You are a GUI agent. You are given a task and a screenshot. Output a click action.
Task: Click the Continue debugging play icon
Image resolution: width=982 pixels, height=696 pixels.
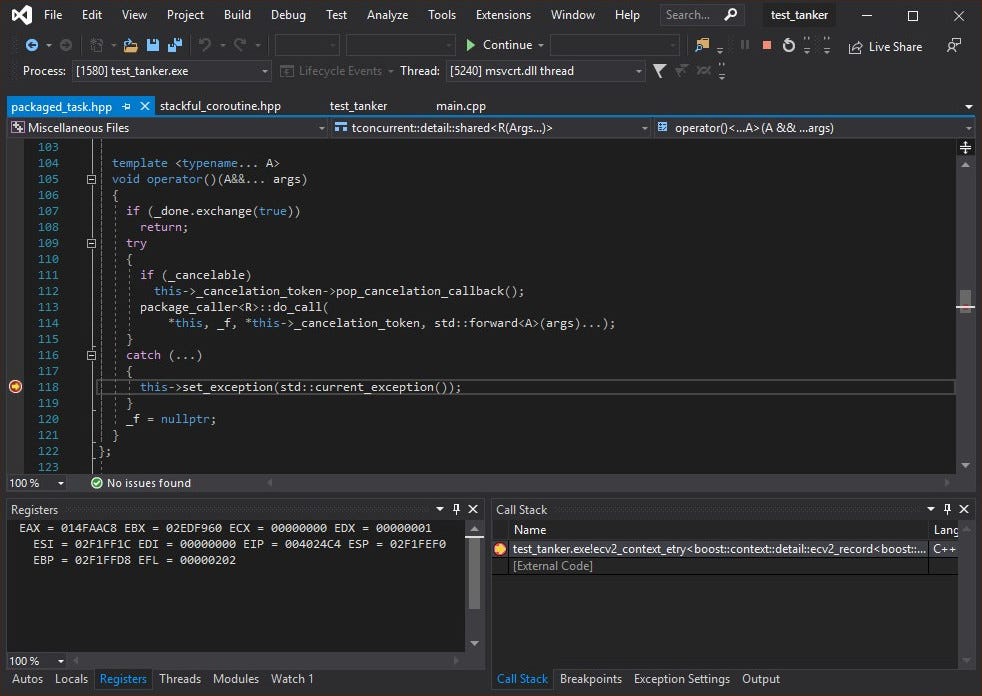[471, 45]
